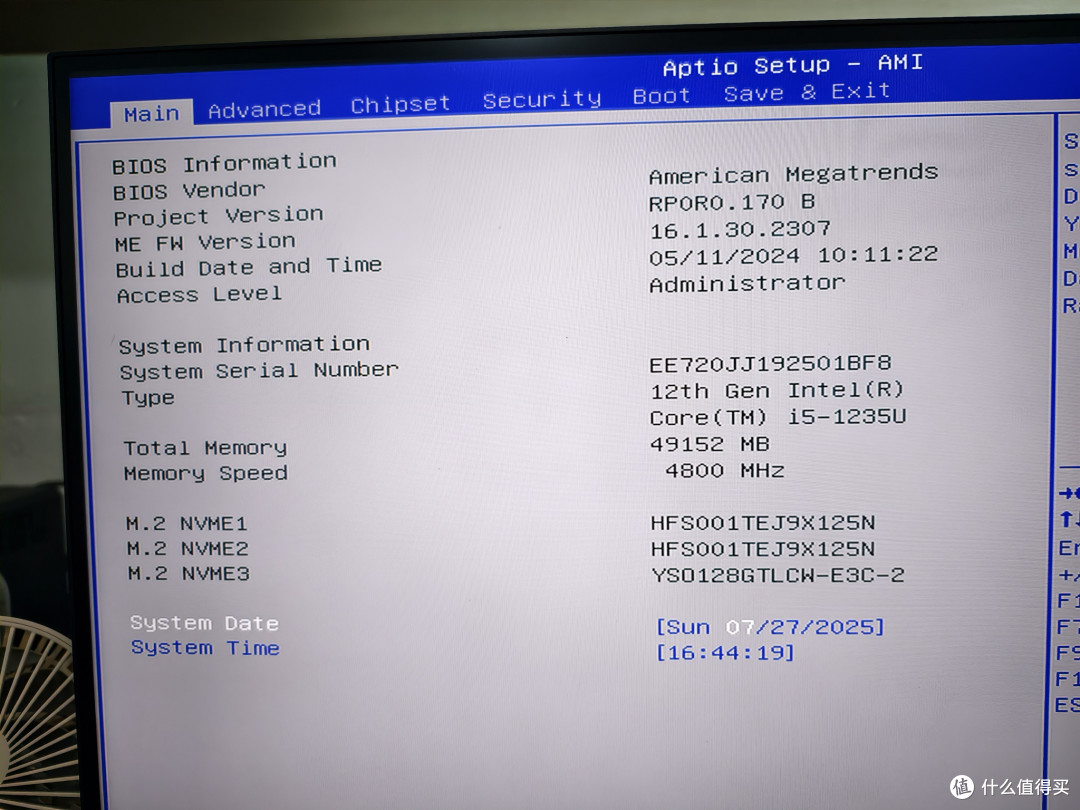Click the 12th Gen Intel(R) text
Image resolution: width=1080 pixels, height=810 pixels.
click(x=777, y=391)
